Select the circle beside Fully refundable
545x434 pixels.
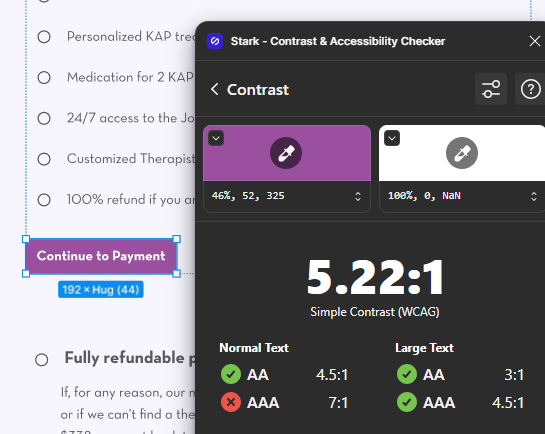(42, 360)
